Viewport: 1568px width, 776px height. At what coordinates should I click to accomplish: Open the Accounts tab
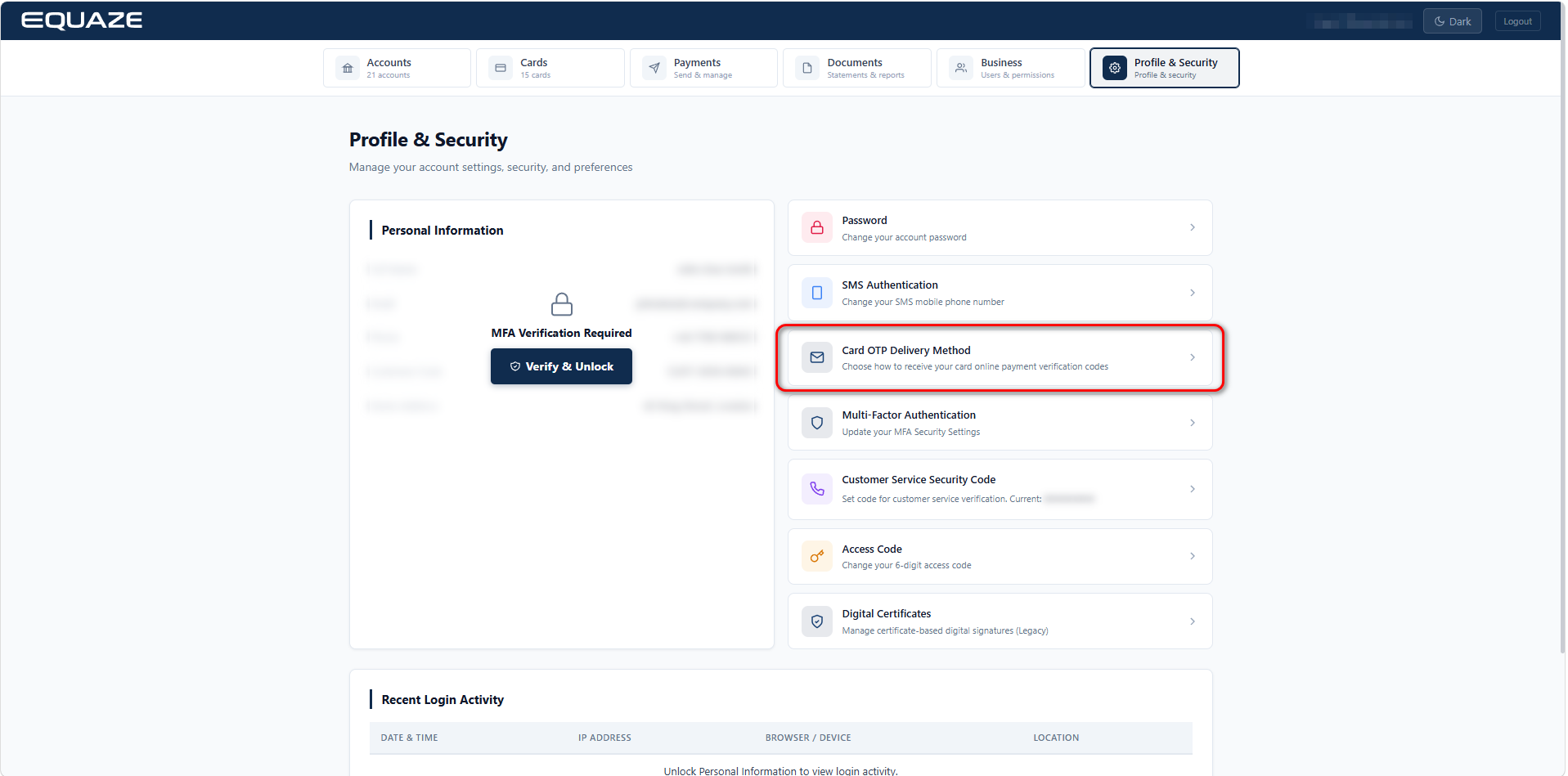397,68
